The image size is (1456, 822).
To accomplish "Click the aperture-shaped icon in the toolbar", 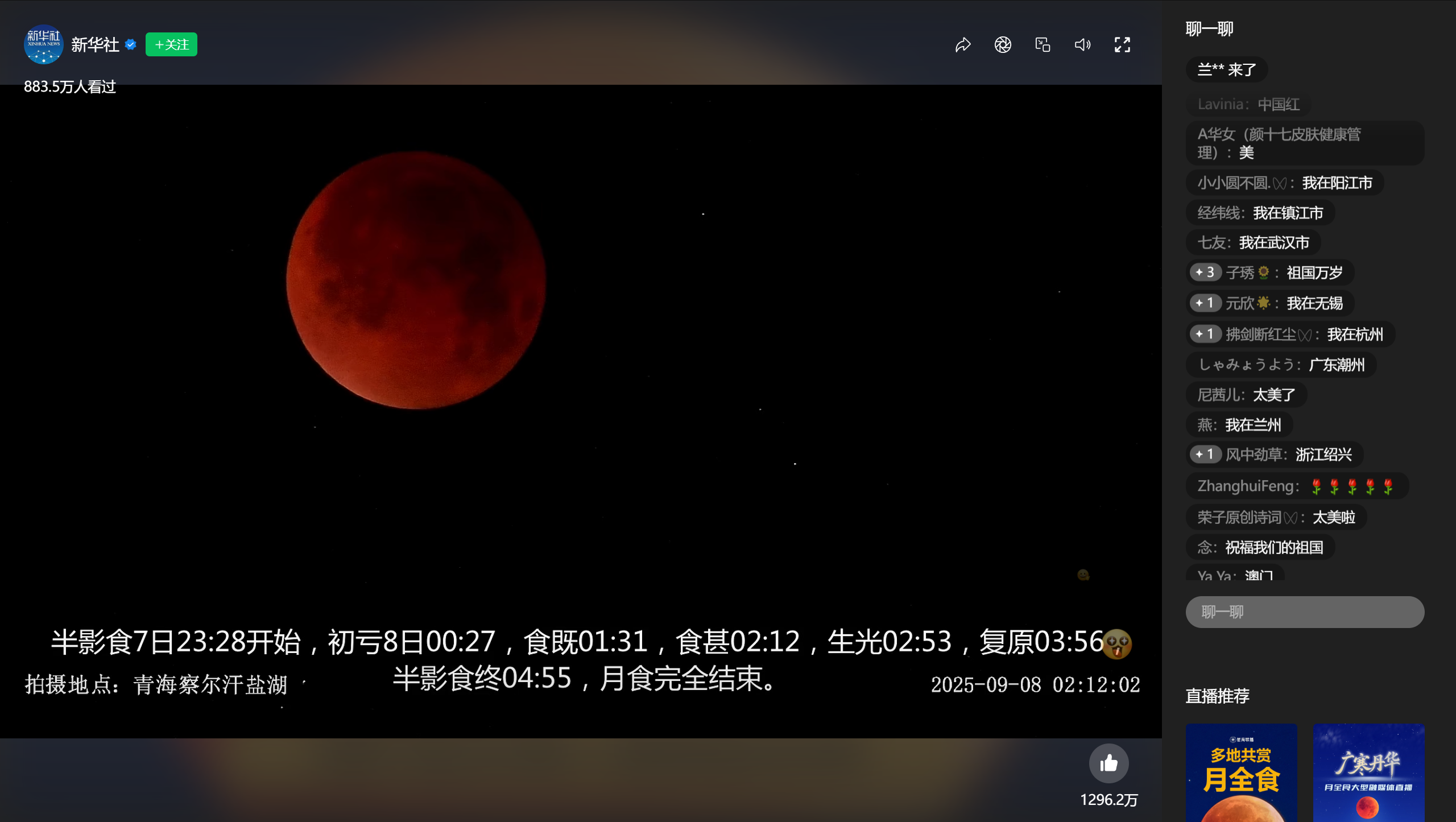I will pos(1003,44).
